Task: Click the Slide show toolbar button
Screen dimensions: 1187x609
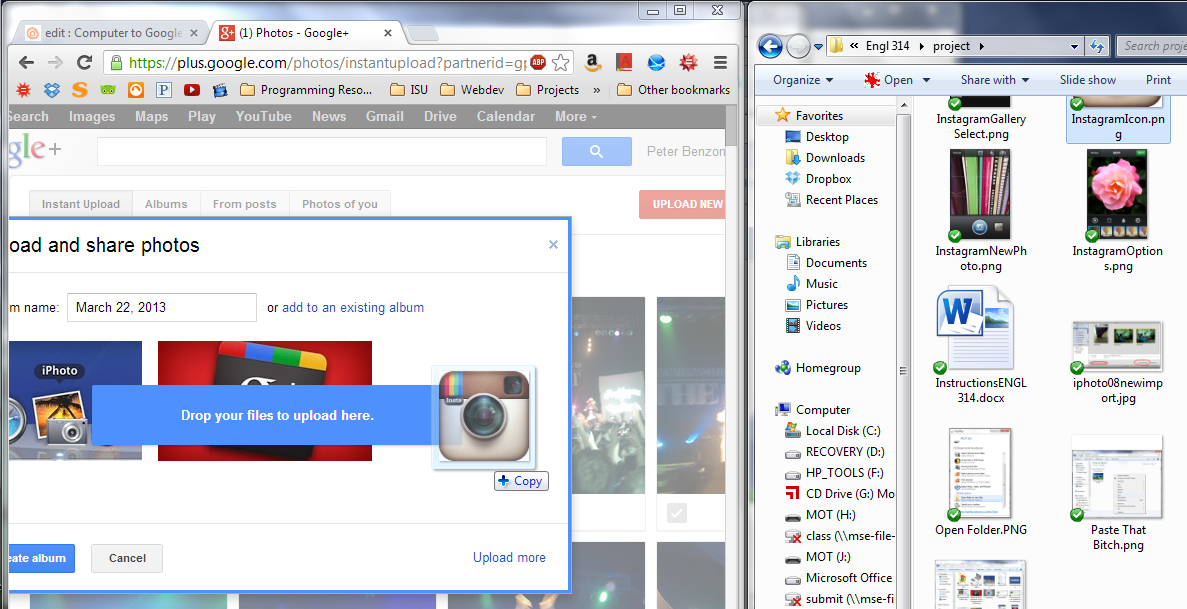Action: click(1088, 80)
